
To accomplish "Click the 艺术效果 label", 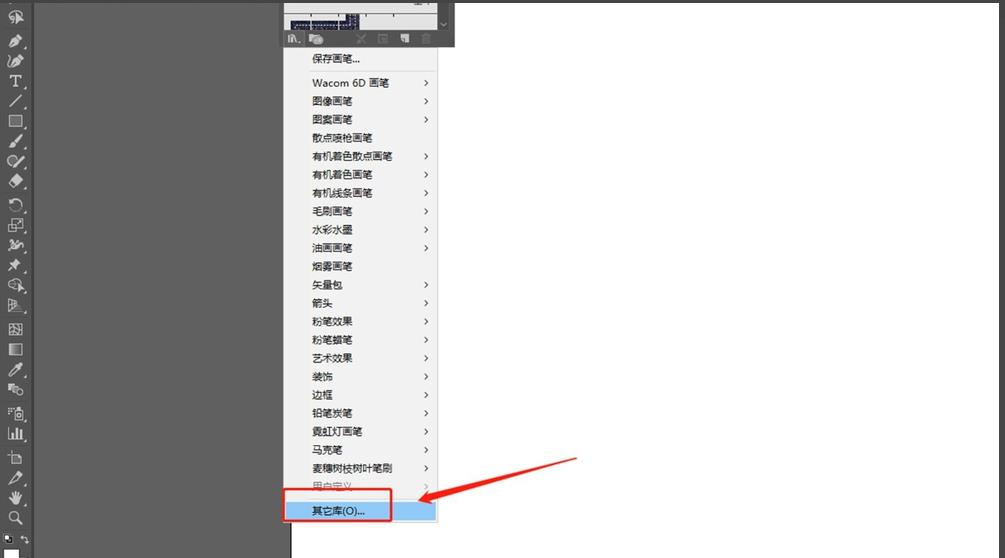I will click(332, 358).
